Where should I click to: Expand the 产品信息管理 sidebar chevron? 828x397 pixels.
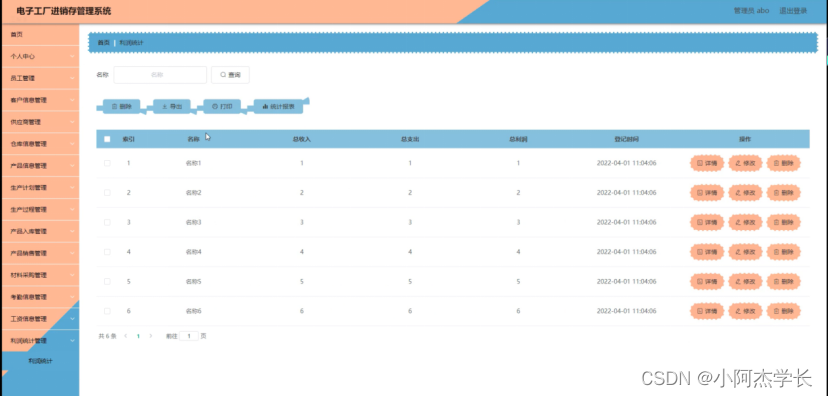click(72, 166)
